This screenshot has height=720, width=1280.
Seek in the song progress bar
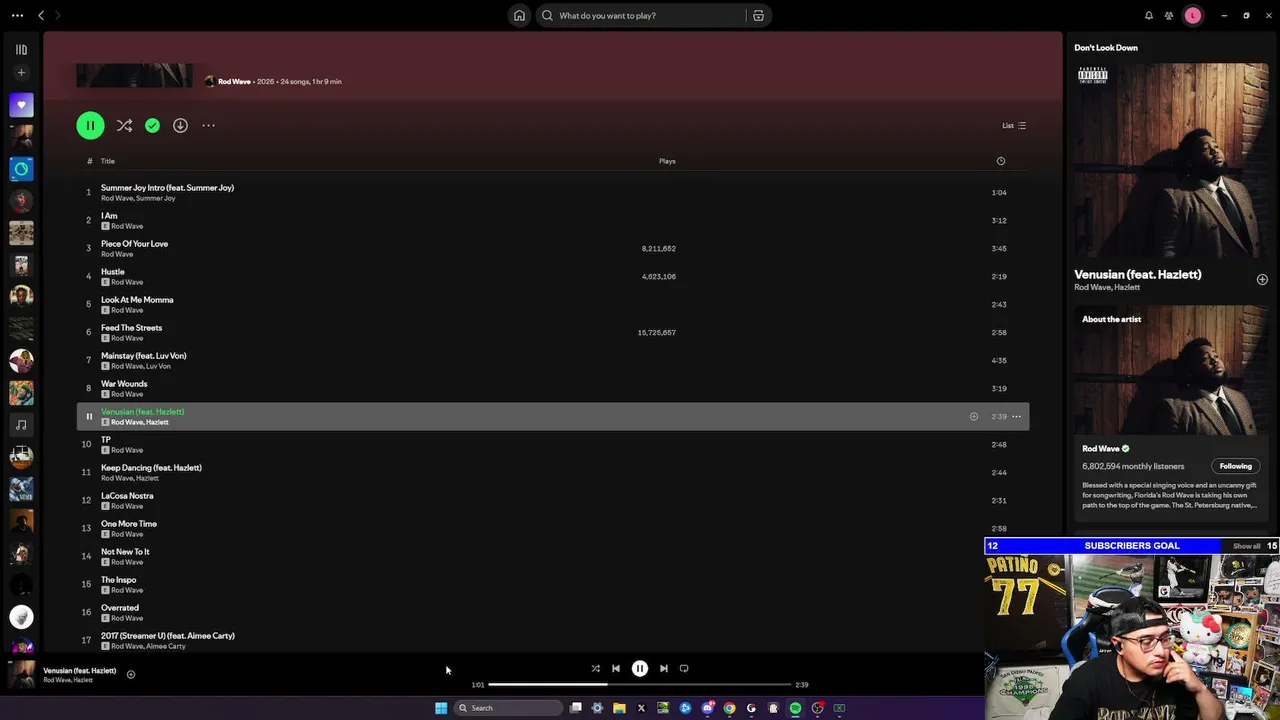click(640, 684)
